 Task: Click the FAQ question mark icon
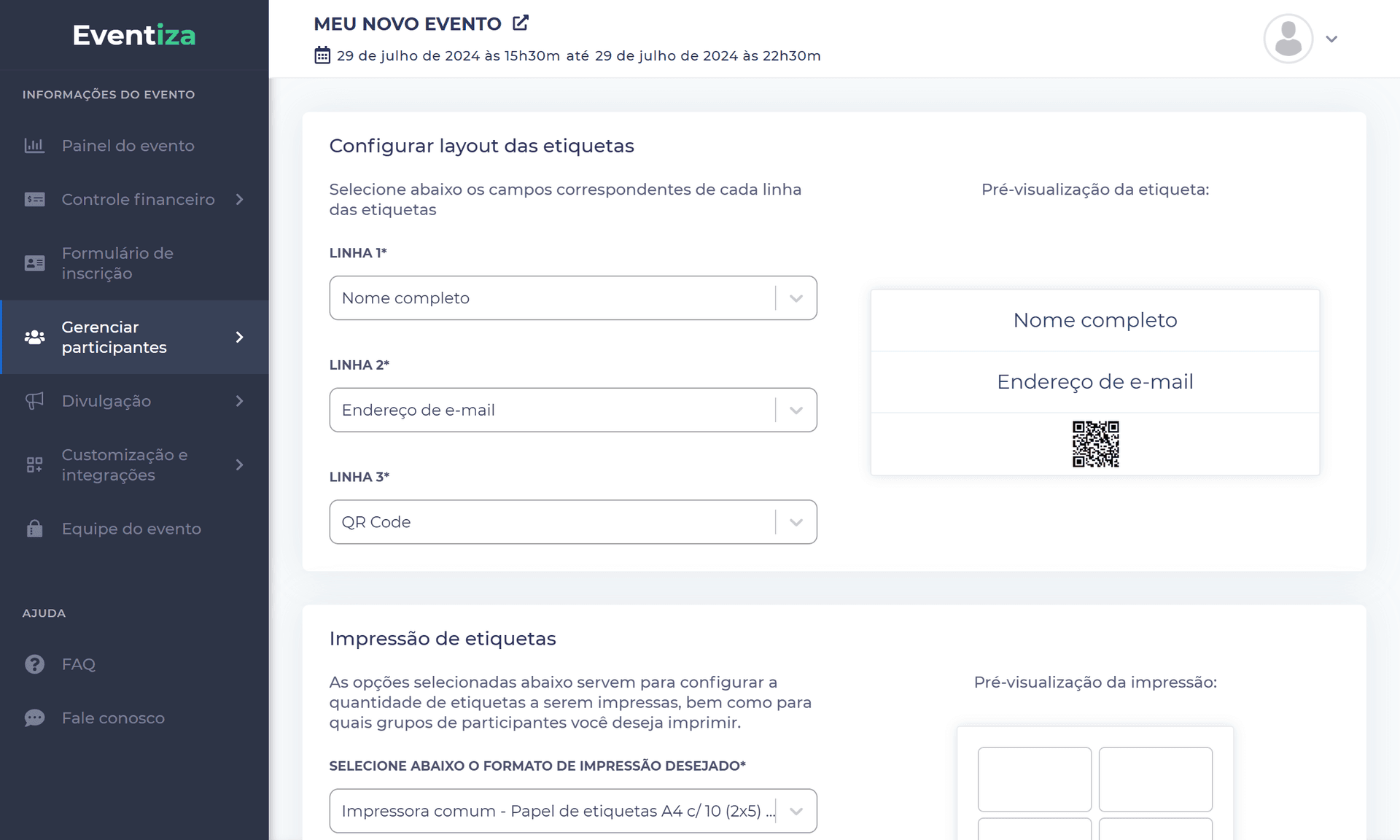pyautogui.click(x=34, y=664)
